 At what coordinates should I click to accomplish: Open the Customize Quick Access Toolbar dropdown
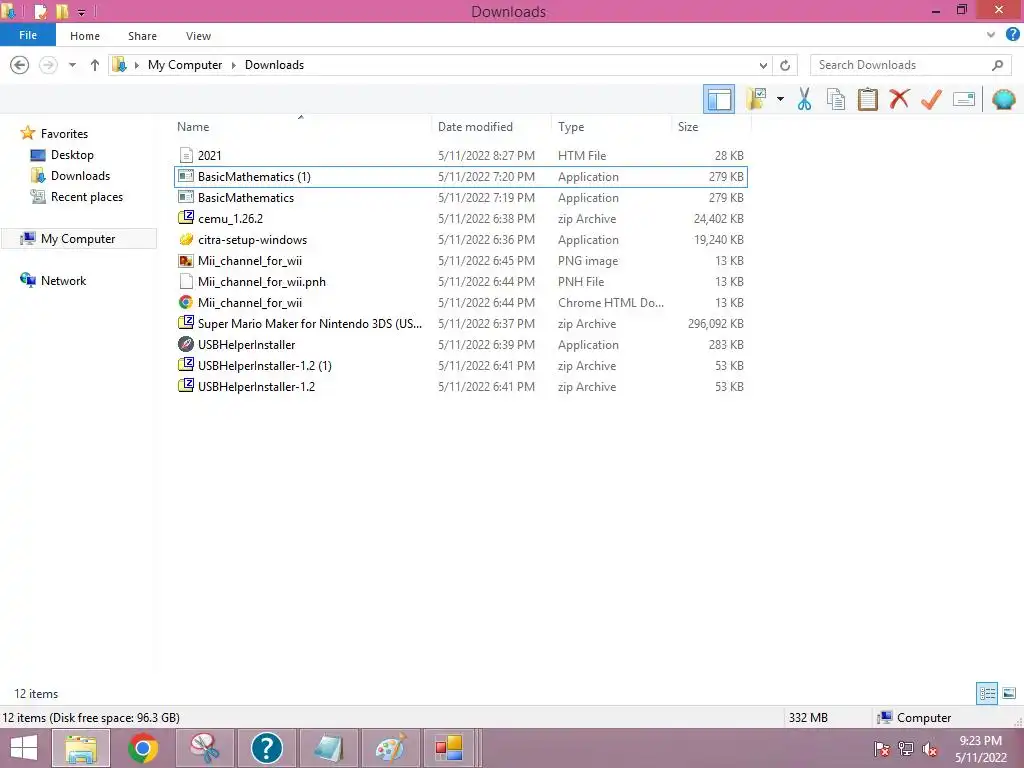82,12
